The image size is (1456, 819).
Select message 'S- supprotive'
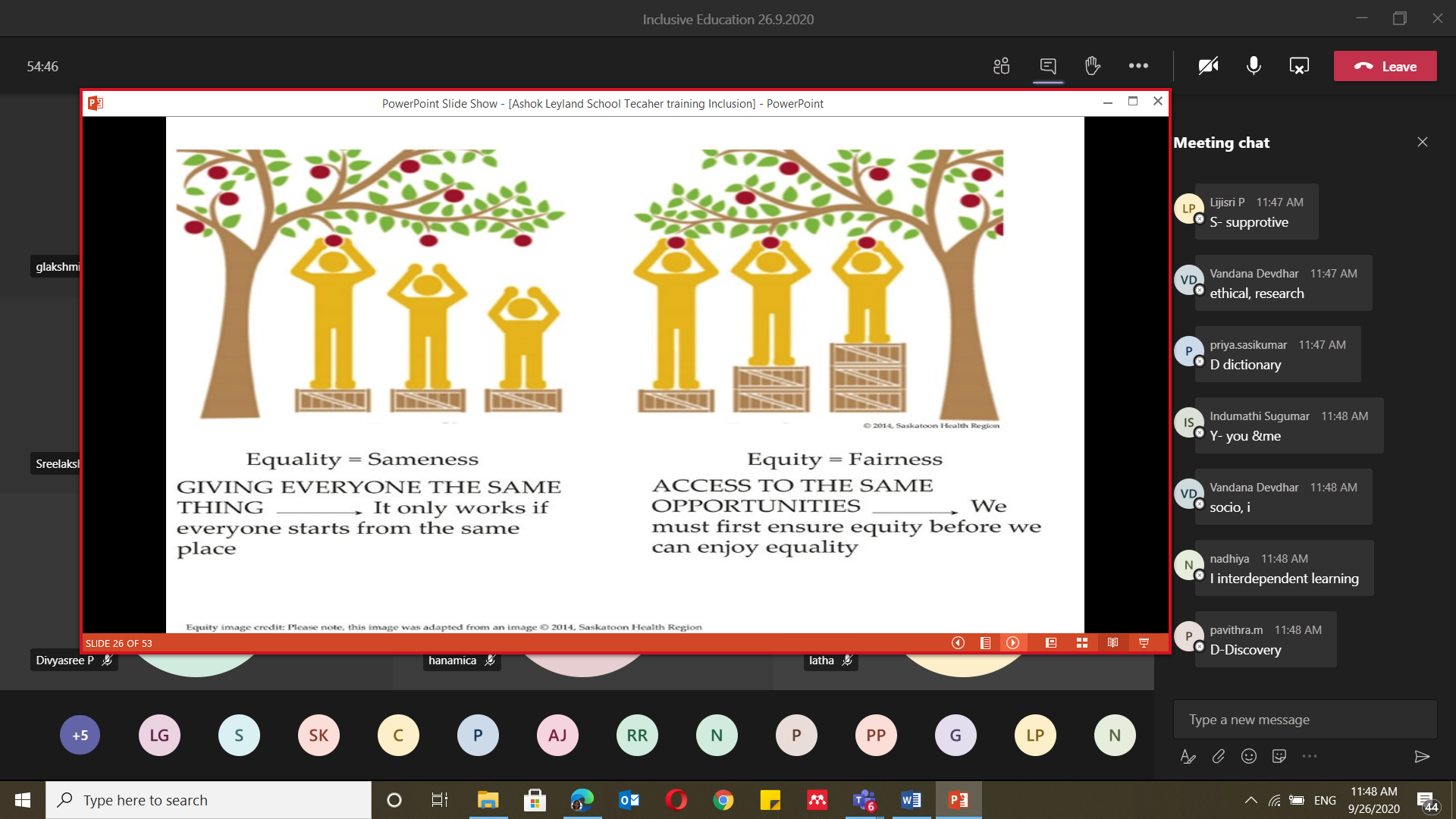1249,222
